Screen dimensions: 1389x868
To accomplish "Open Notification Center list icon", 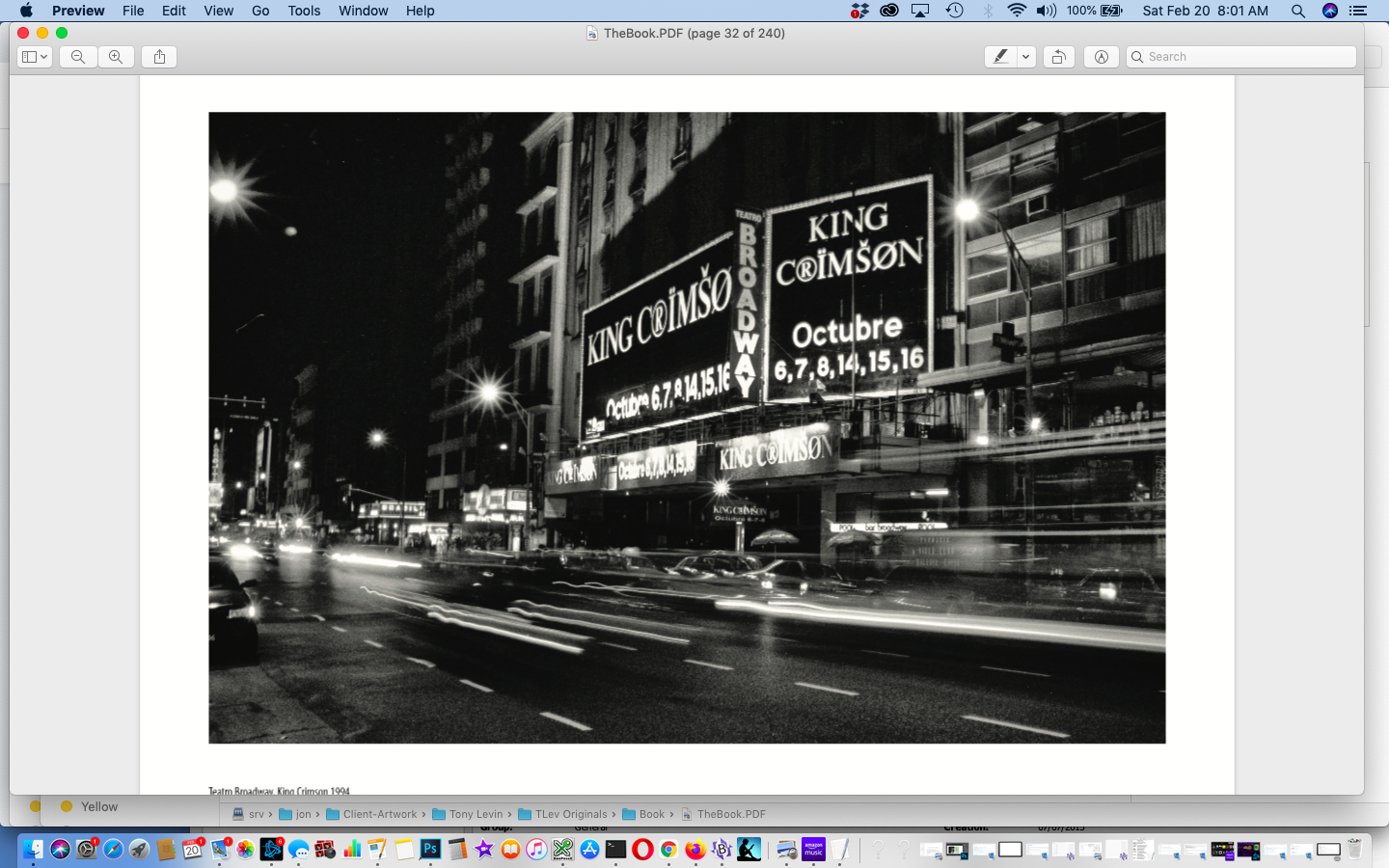I will pyautogui.click(x=1358, y=11).
